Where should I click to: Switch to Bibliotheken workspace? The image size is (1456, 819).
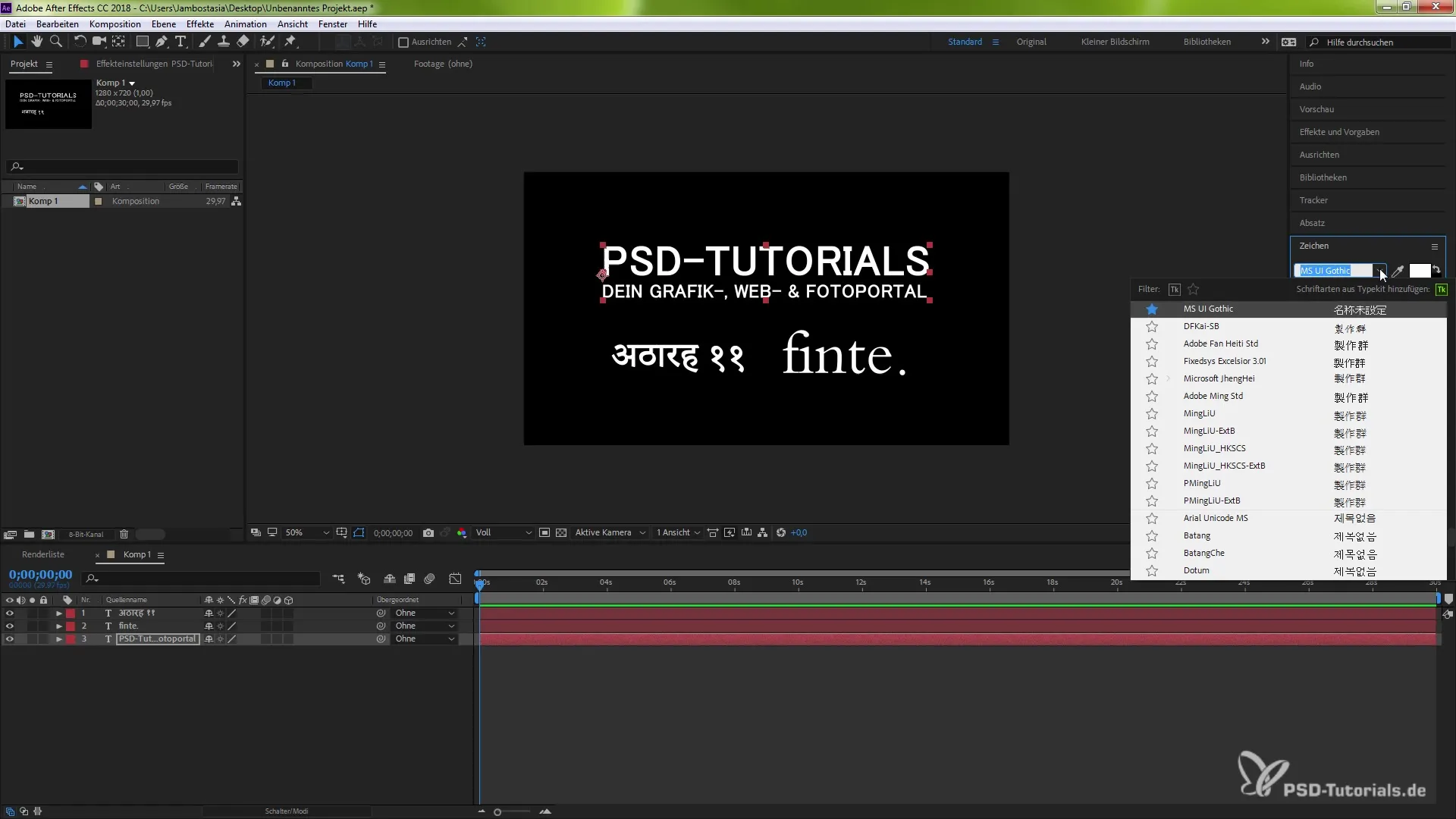click(x=1207, y=42)
